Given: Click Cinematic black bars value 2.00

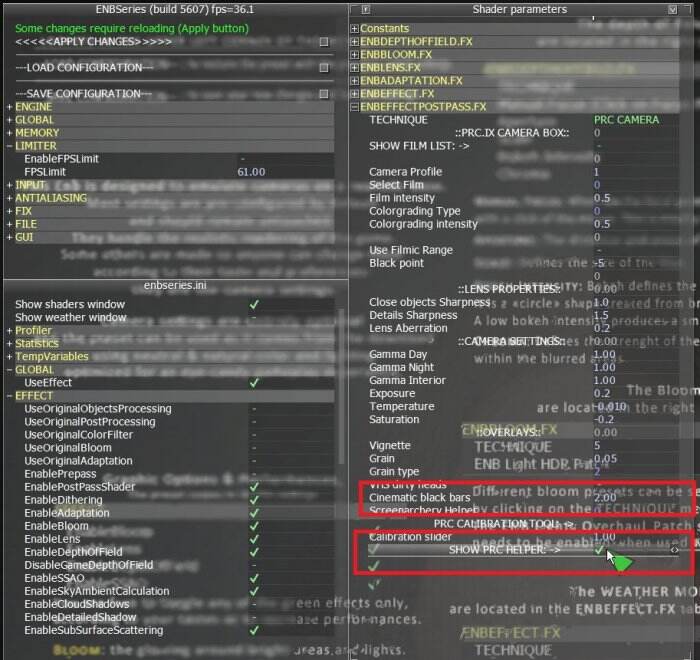Looking at the screenshot, I should pos(605,497).
